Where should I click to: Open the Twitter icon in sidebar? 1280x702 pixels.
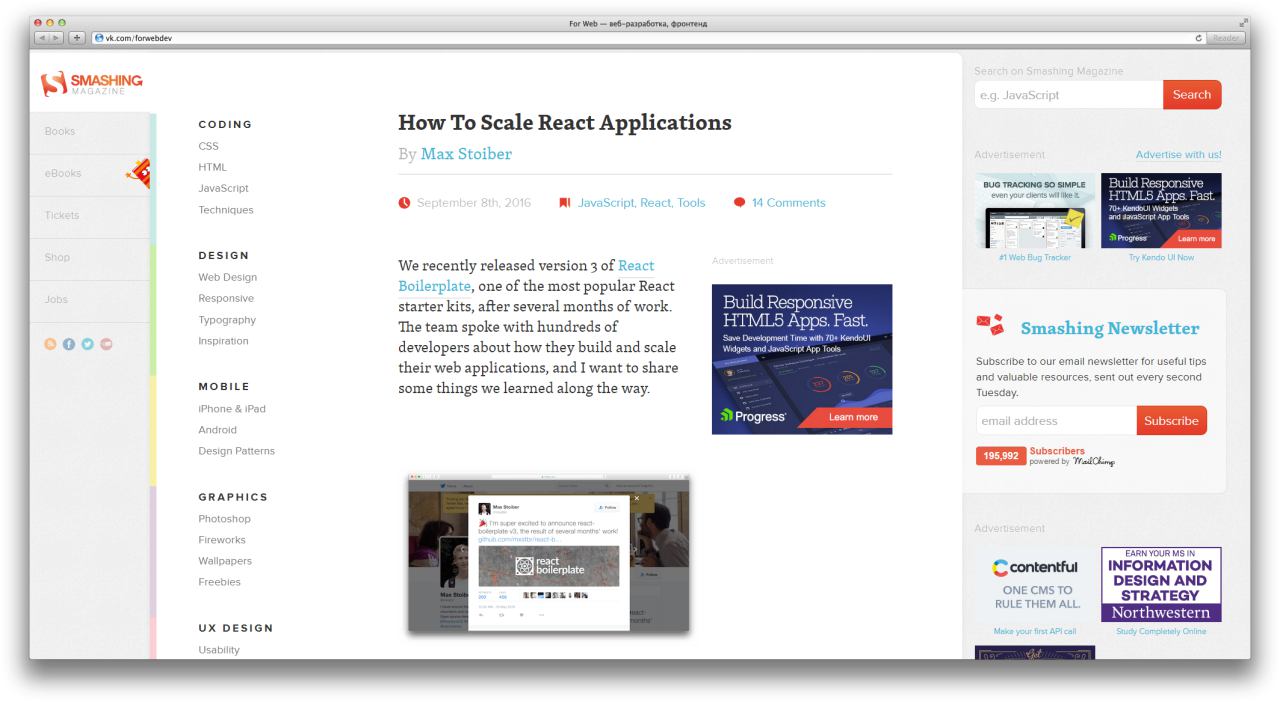(x=87, y=343)
